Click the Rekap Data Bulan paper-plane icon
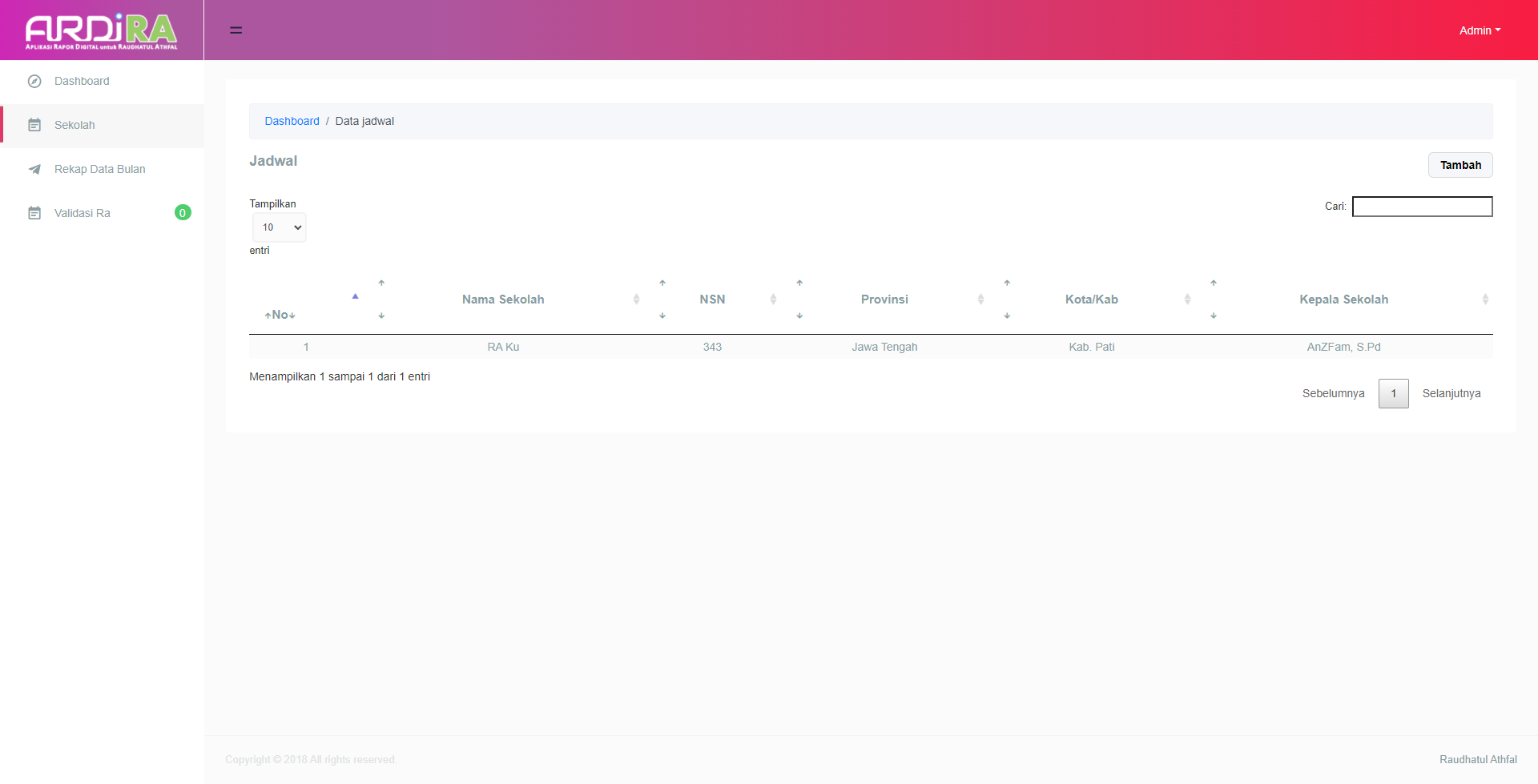The width and height of the screenshot is (1538, 784). pyautogui.click(x=34, y=169)
